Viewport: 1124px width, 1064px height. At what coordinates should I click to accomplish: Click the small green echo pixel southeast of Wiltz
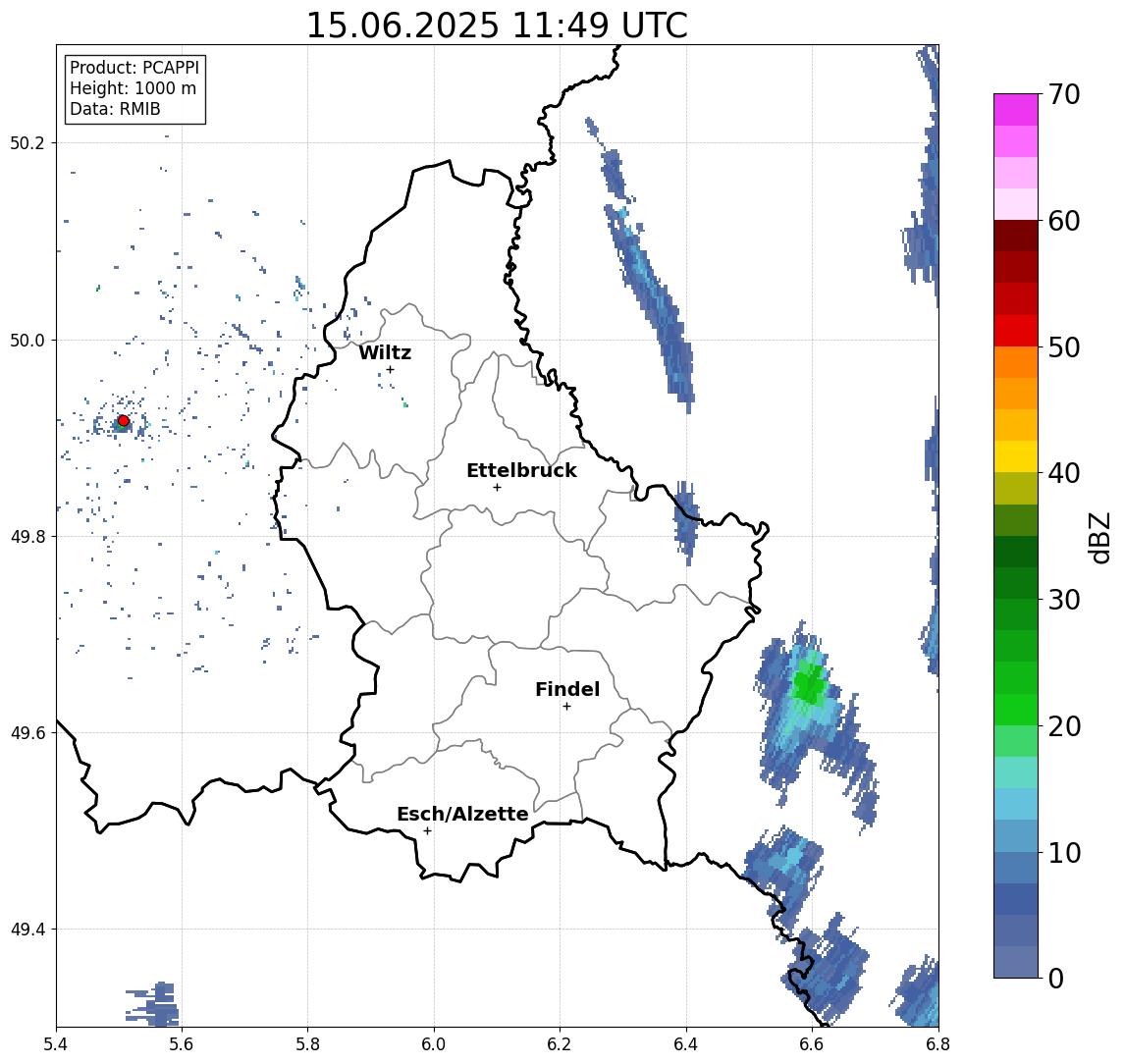pos(405,405)
